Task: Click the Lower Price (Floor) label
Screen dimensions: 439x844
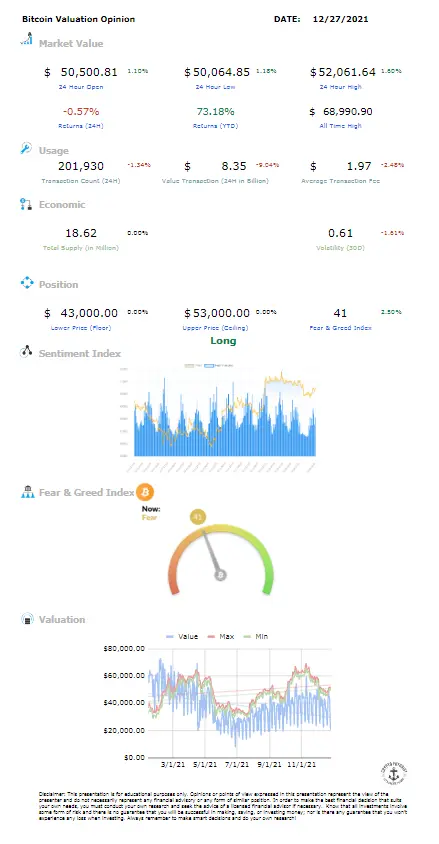Action: click(81, 328)
